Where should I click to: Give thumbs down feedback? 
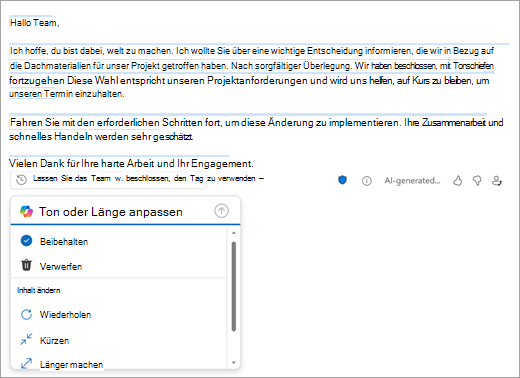pyautogui.click(x=477, y=181)
